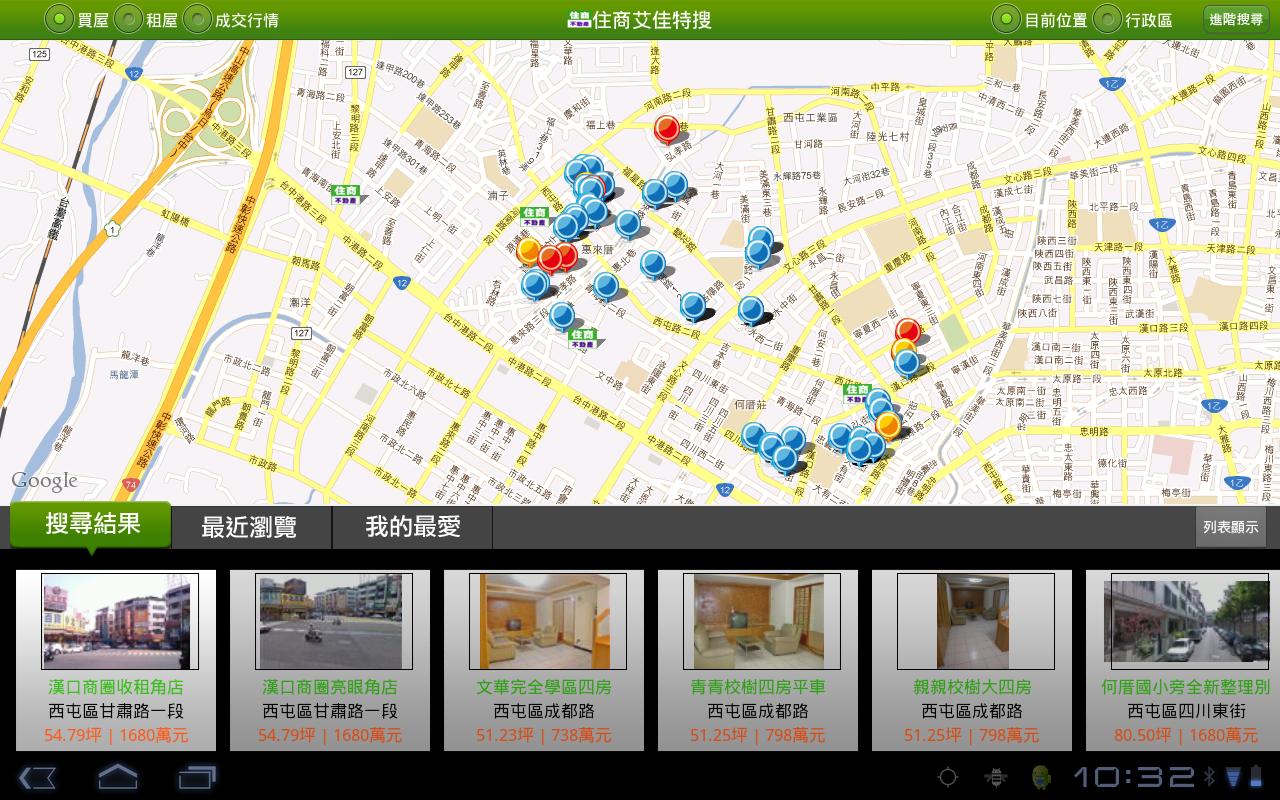Image resolution: width=1280 pixels, height=800 pixels.
Task: Select the 成交行情 radio option
Action: 198,19
